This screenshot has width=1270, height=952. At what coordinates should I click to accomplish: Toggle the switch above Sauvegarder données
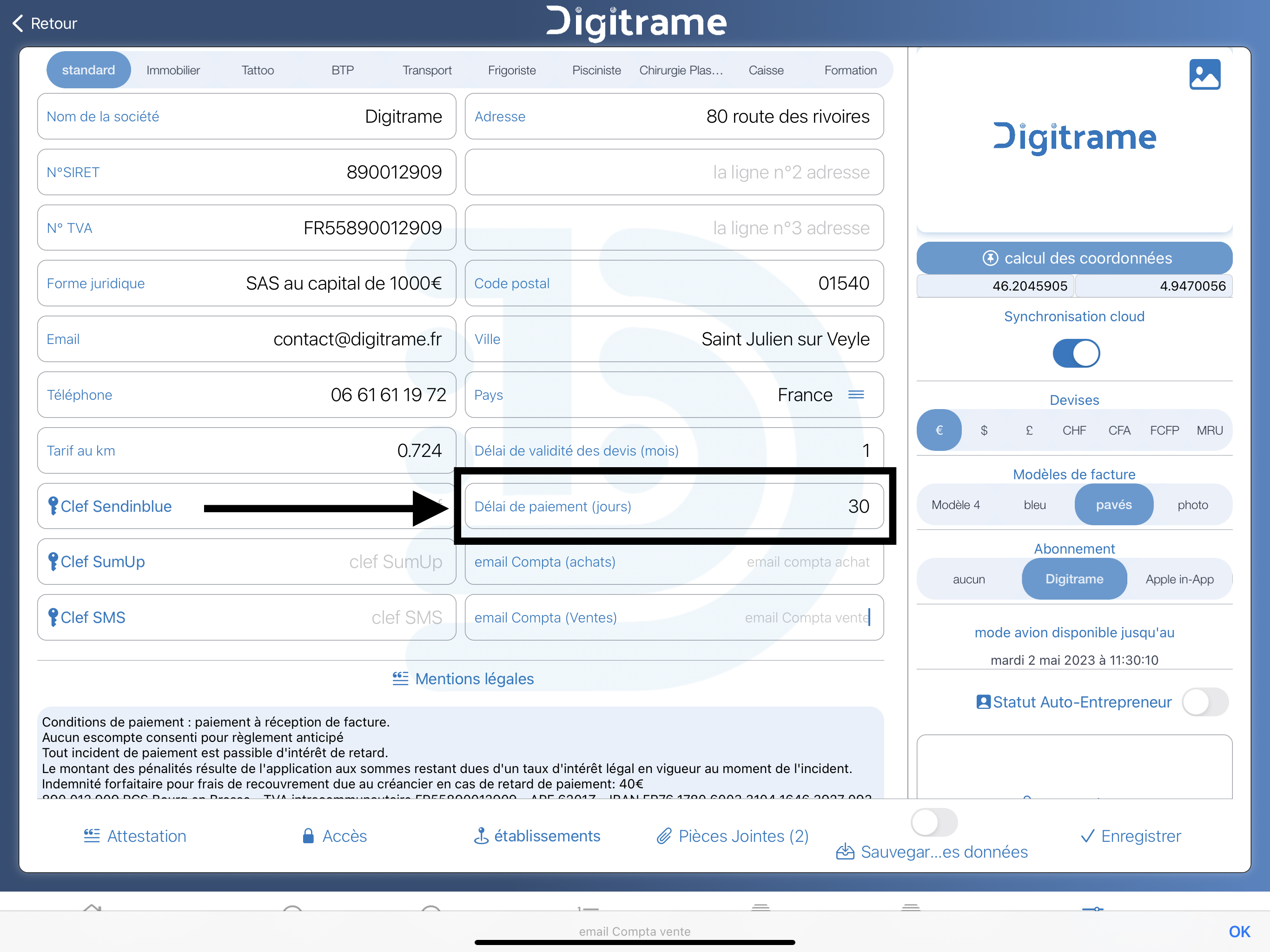click(x=934, y=822)
